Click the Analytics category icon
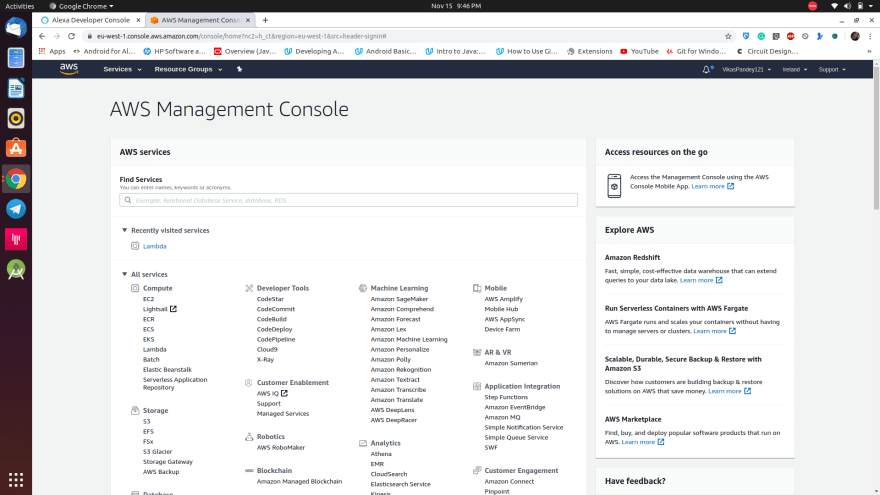The width and height of the screenshot is (880, 495). click(363, 443)
